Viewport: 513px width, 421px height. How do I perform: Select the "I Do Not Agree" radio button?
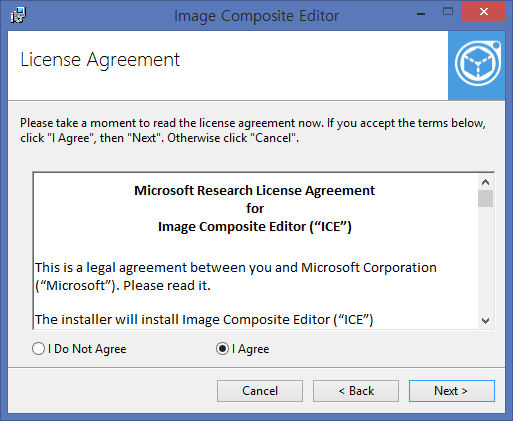[x=38, y=349]
